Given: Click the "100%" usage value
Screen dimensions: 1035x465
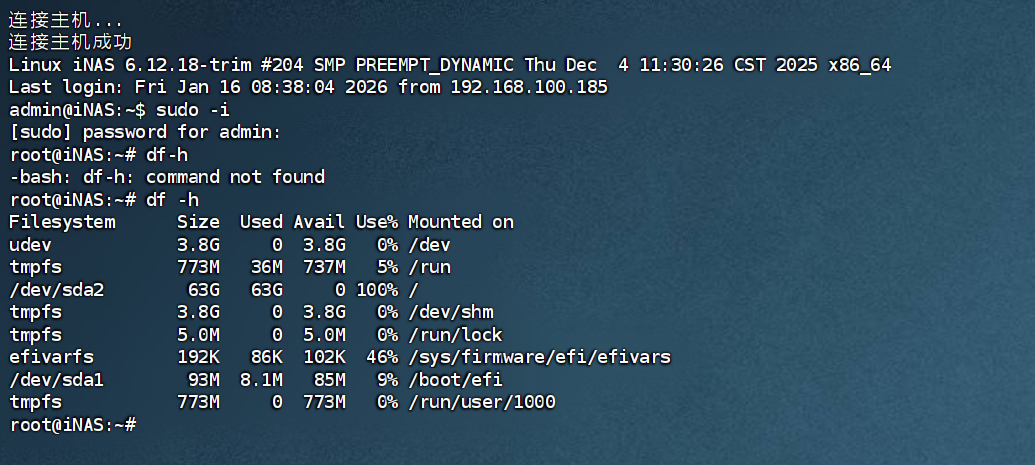Looking at the screenshot, I should [376, 289].
